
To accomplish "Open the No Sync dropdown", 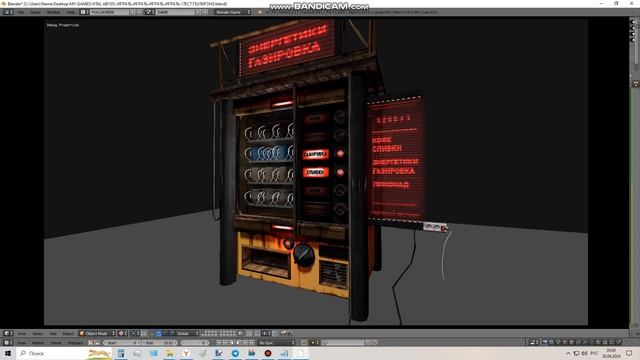I will click(x=276, y=342).
